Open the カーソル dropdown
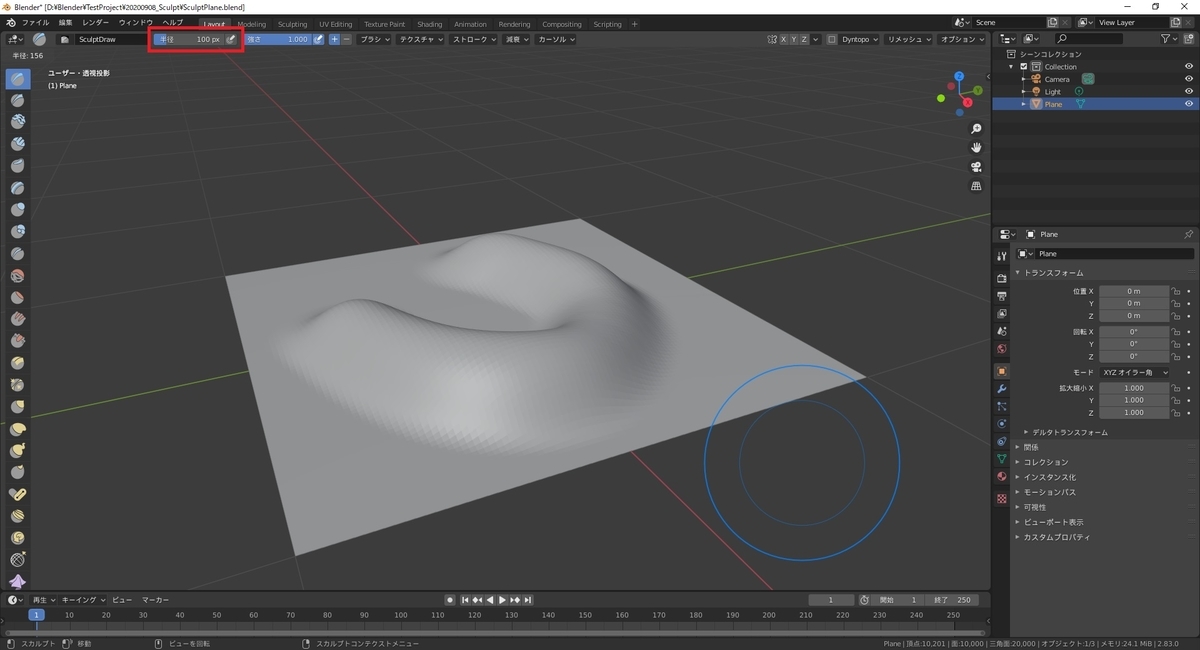Image resolution: width=1200 pixels, height=650 pixels. click(555, 39)
